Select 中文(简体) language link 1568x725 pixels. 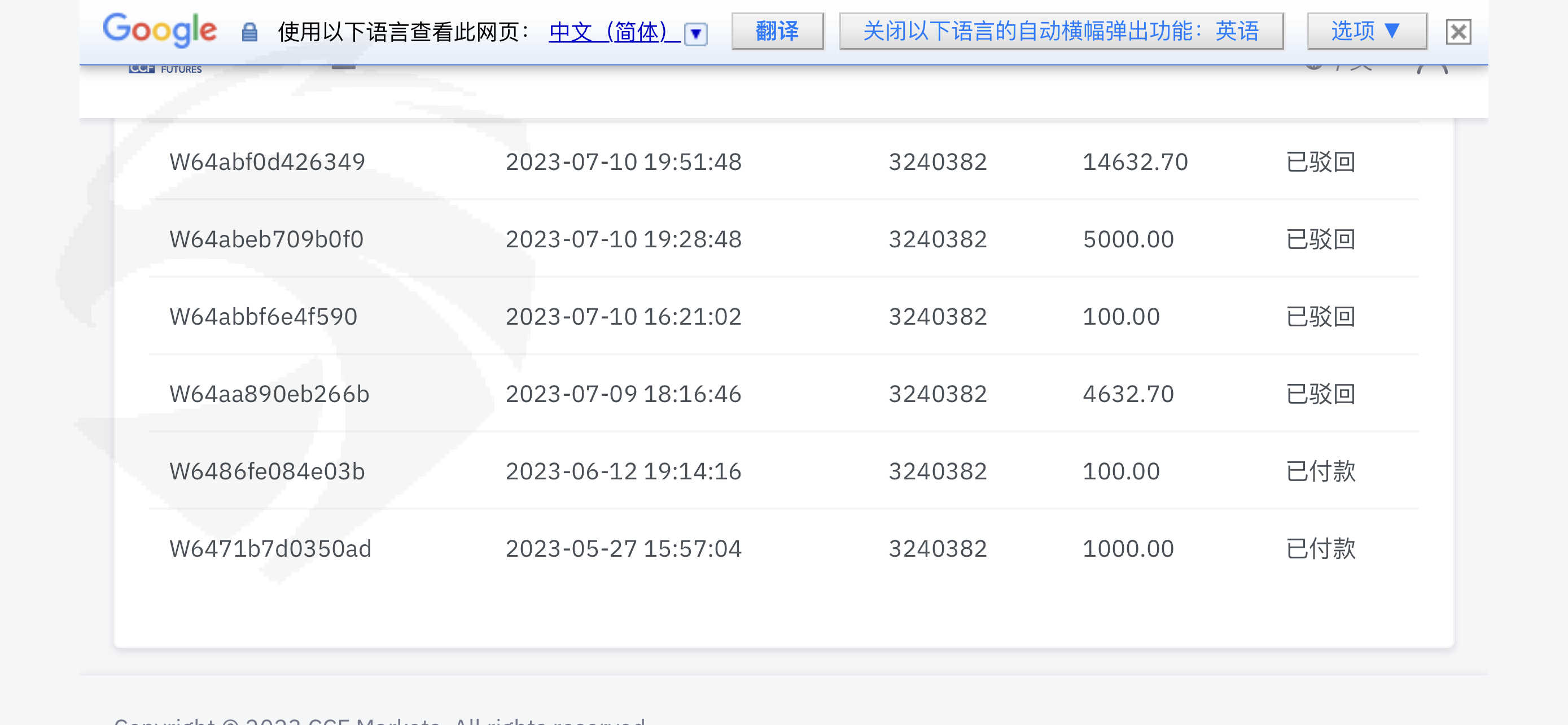point(612,32)
